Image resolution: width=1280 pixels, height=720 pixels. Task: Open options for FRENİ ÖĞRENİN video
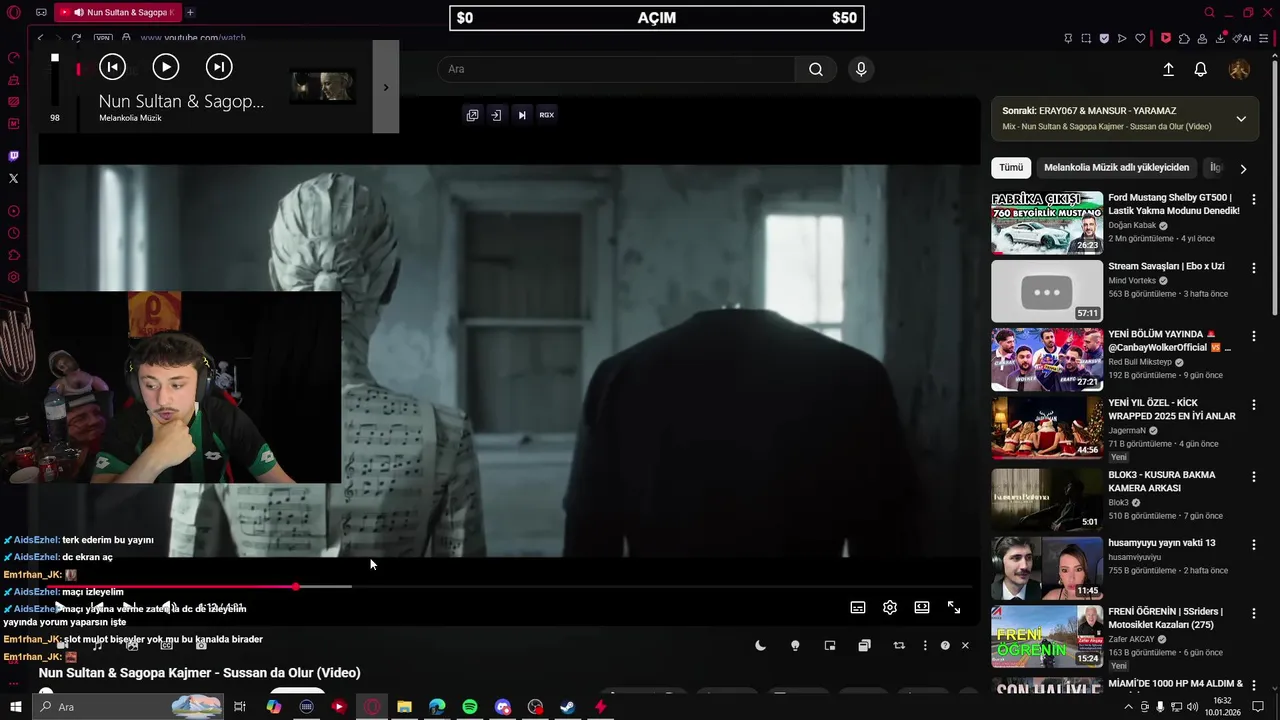point(1254,613)
